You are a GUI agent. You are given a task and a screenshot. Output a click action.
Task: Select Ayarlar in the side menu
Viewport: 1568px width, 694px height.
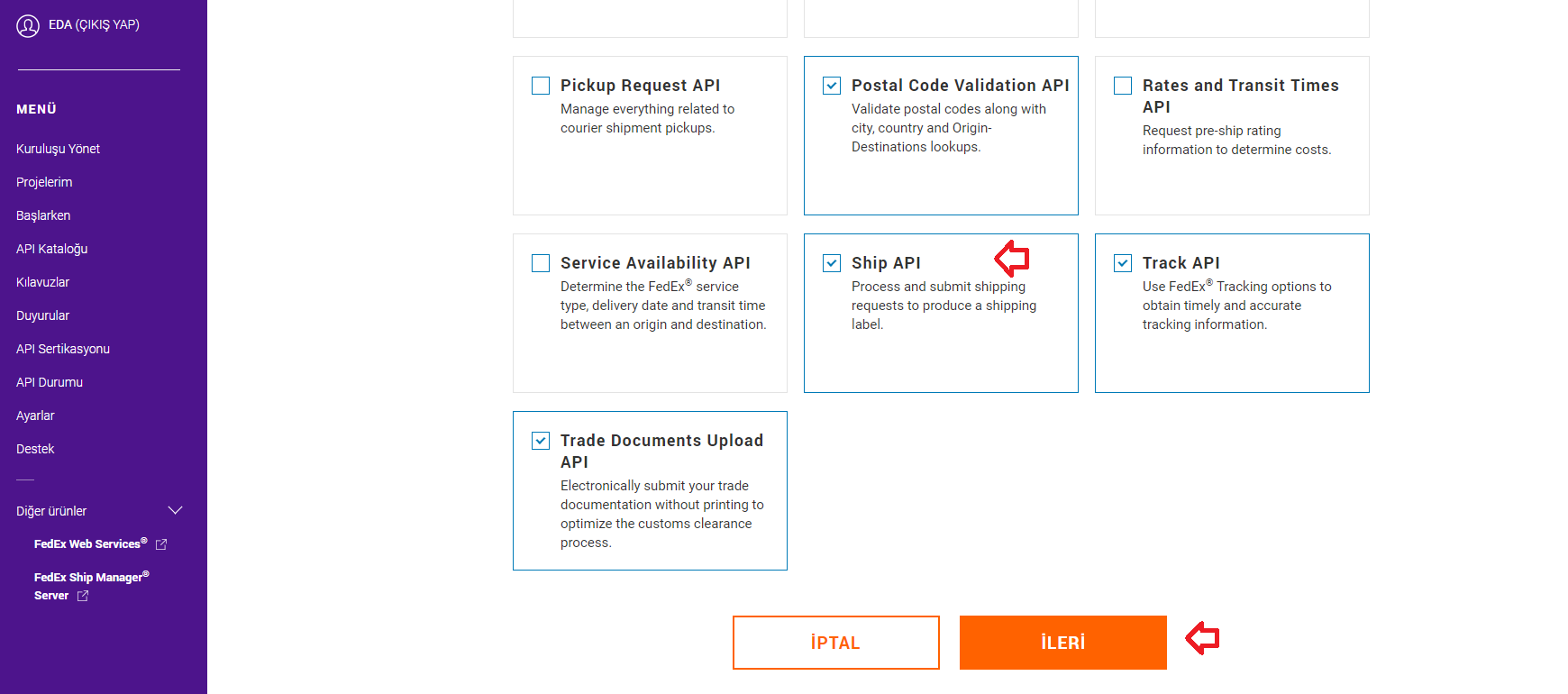tap(35, 415)
